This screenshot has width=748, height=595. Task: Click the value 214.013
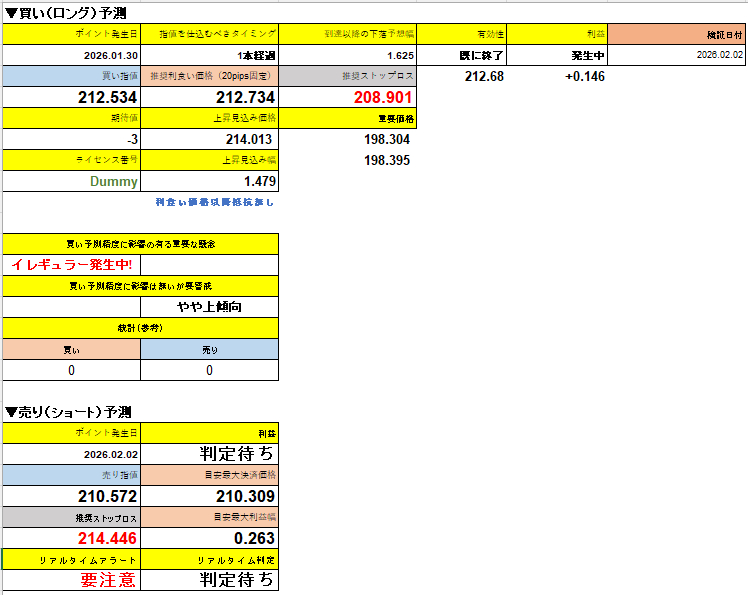coord(209,139)
